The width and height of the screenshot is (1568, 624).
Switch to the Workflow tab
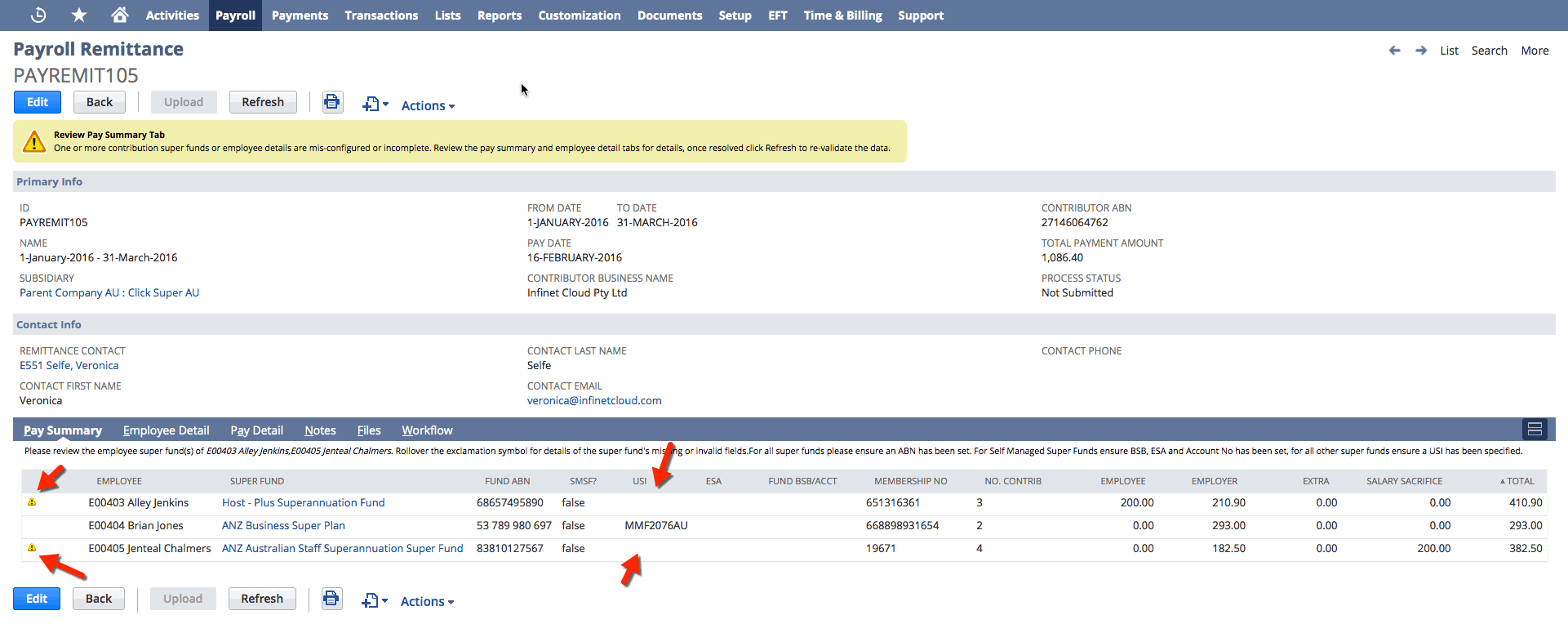[x=427, y=430]
